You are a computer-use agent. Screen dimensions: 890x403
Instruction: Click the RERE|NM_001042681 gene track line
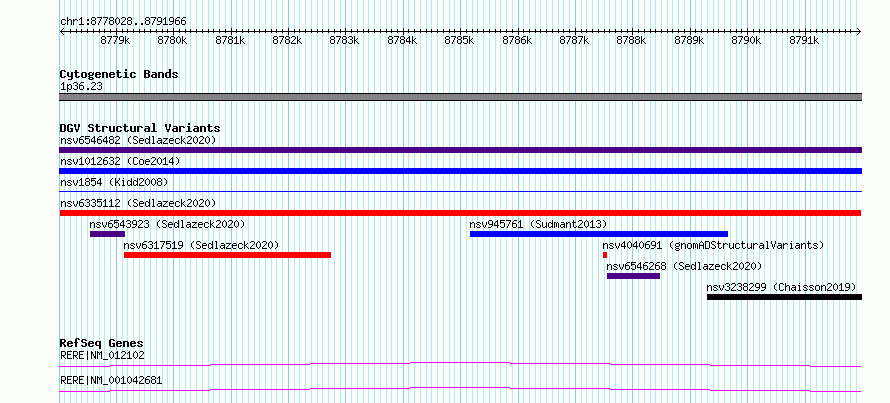click(460, 389)
